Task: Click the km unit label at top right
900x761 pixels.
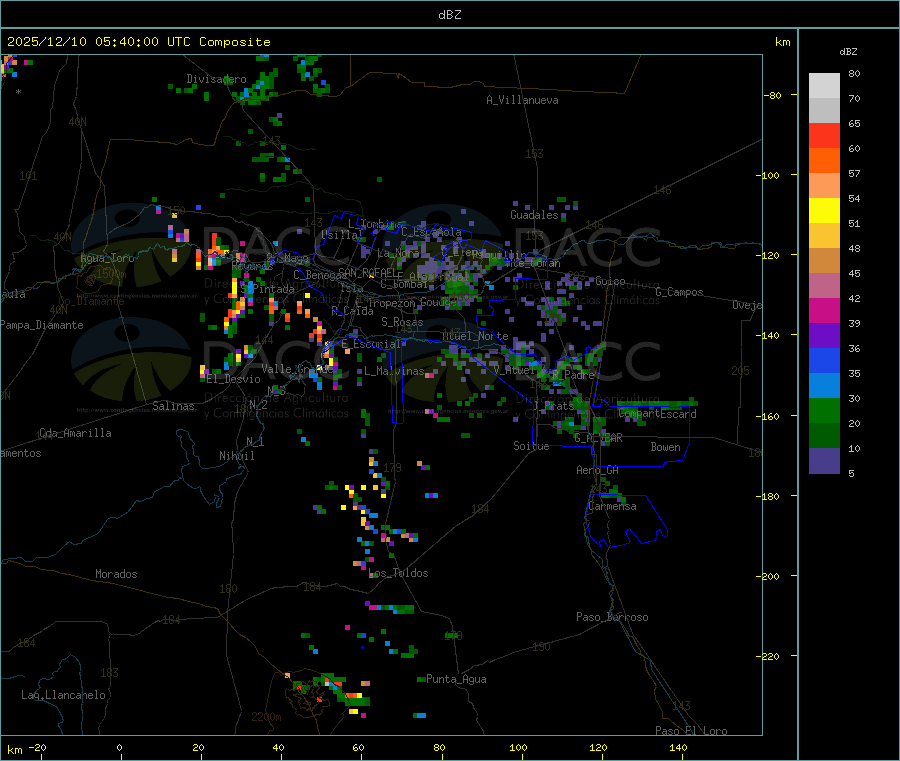Action: [x=782, y=42]
